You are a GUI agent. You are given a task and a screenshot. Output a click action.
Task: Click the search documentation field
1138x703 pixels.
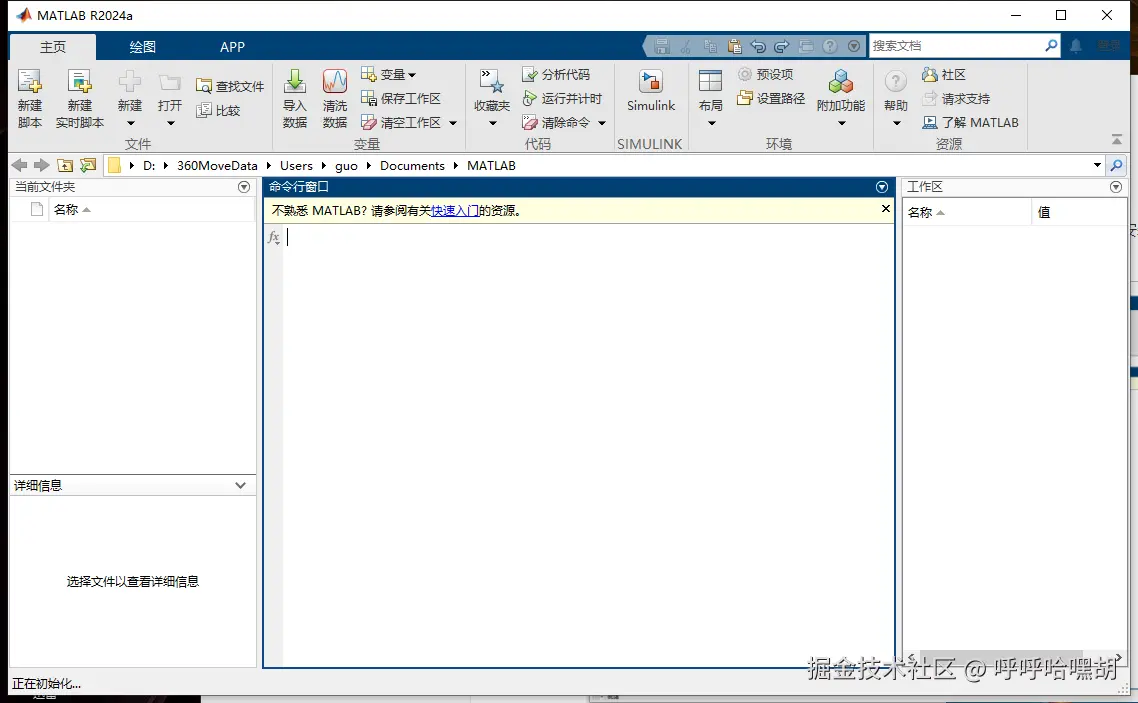[x=956, y=46]
